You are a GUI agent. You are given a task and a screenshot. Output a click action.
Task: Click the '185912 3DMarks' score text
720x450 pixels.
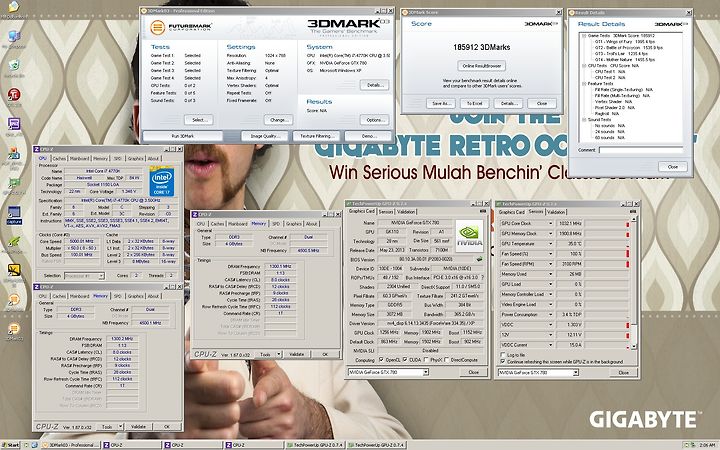481,47
